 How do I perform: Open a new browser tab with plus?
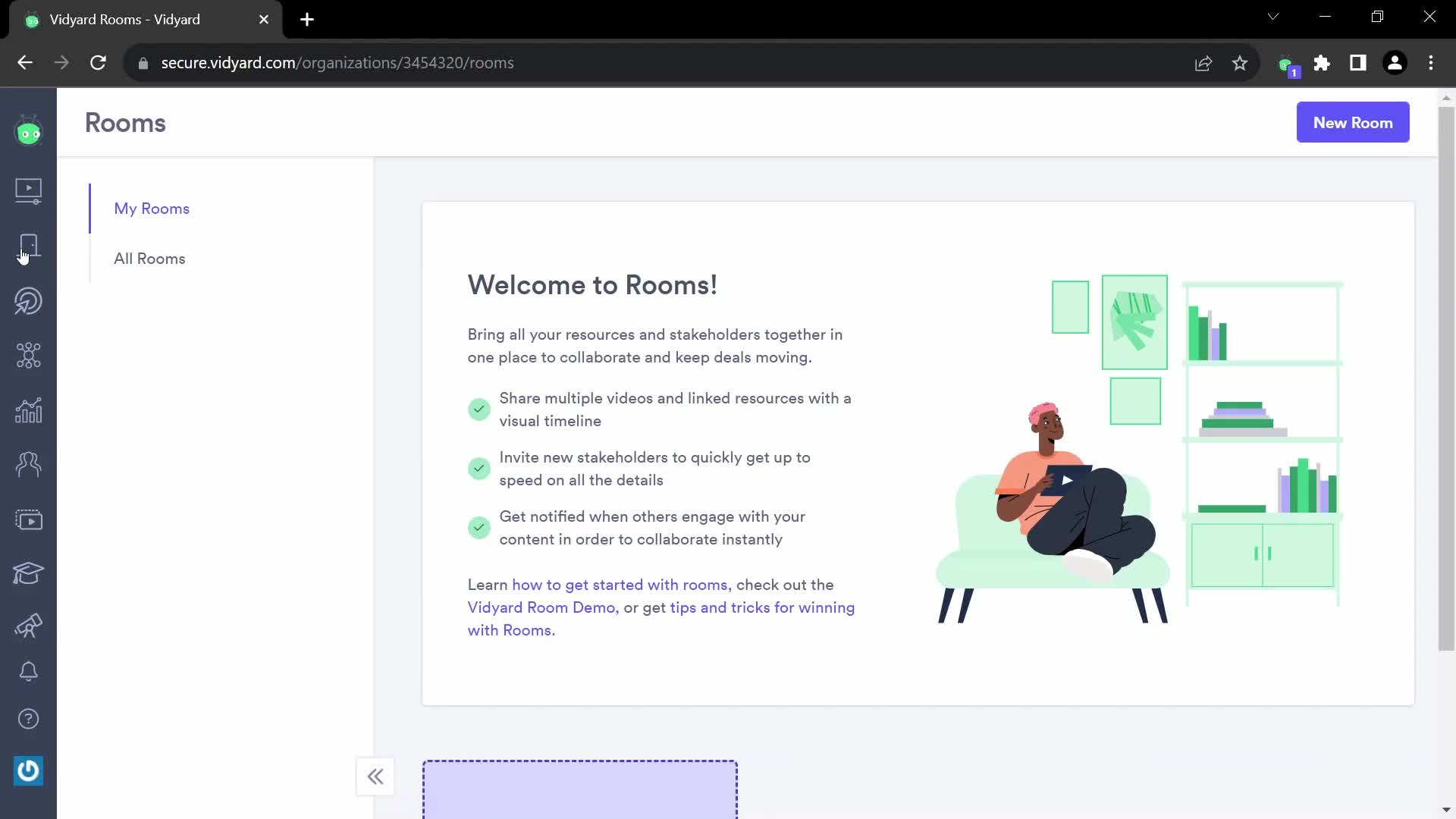coord(307,20)
